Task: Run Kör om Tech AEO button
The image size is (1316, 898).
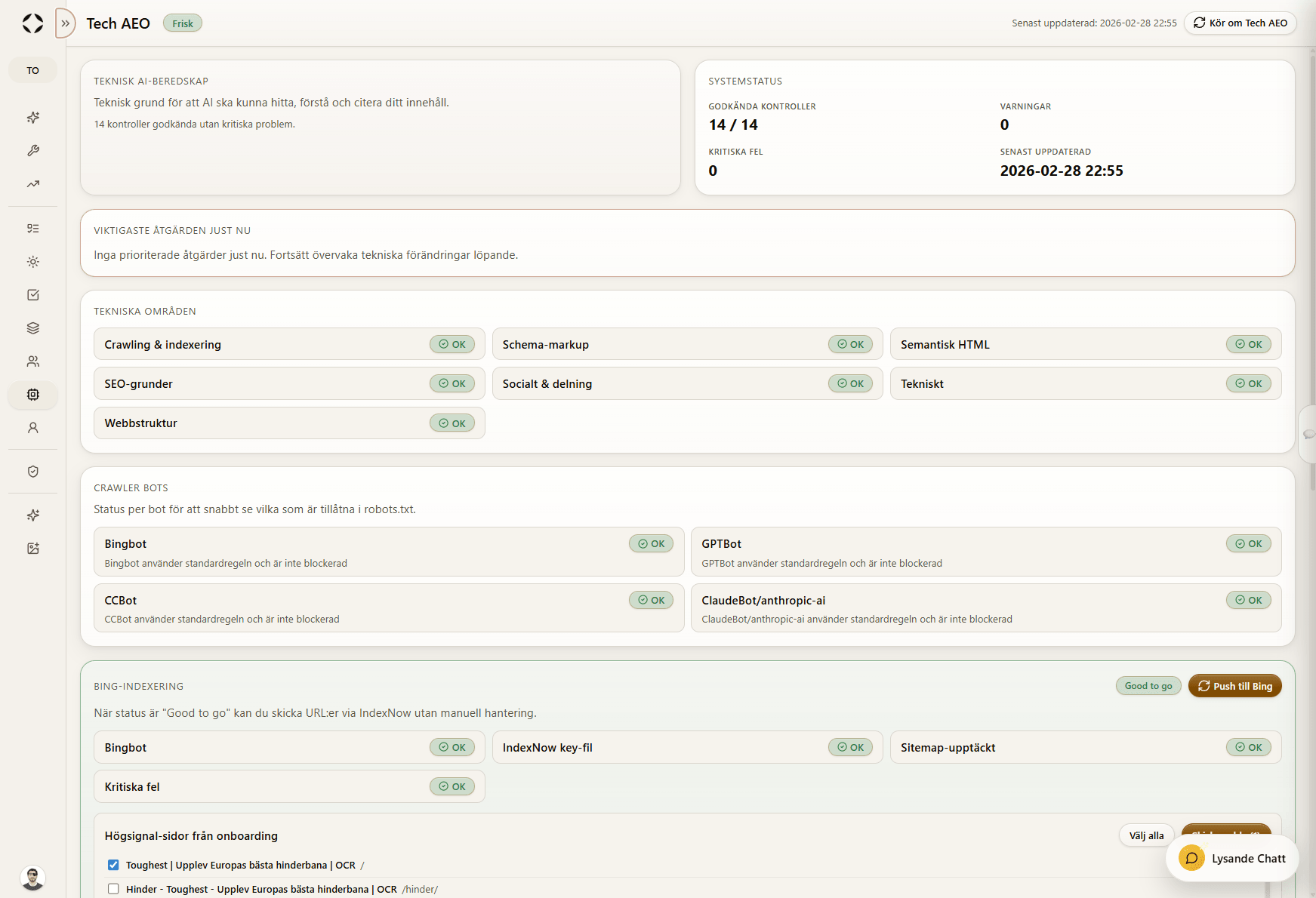Action: point(1240,23)
